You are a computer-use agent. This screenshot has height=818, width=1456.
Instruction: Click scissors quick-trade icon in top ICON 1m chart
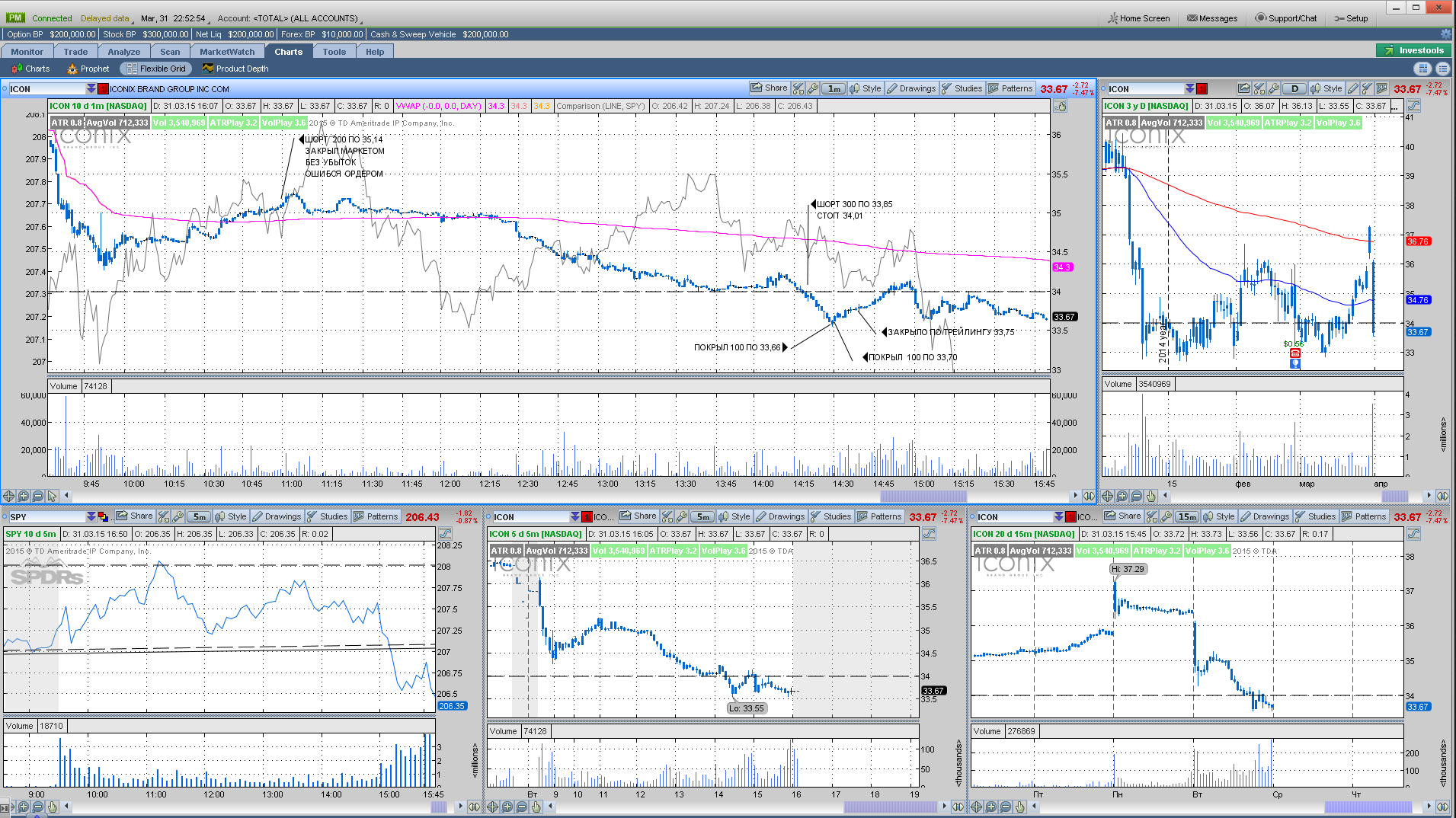pos(798,88)
